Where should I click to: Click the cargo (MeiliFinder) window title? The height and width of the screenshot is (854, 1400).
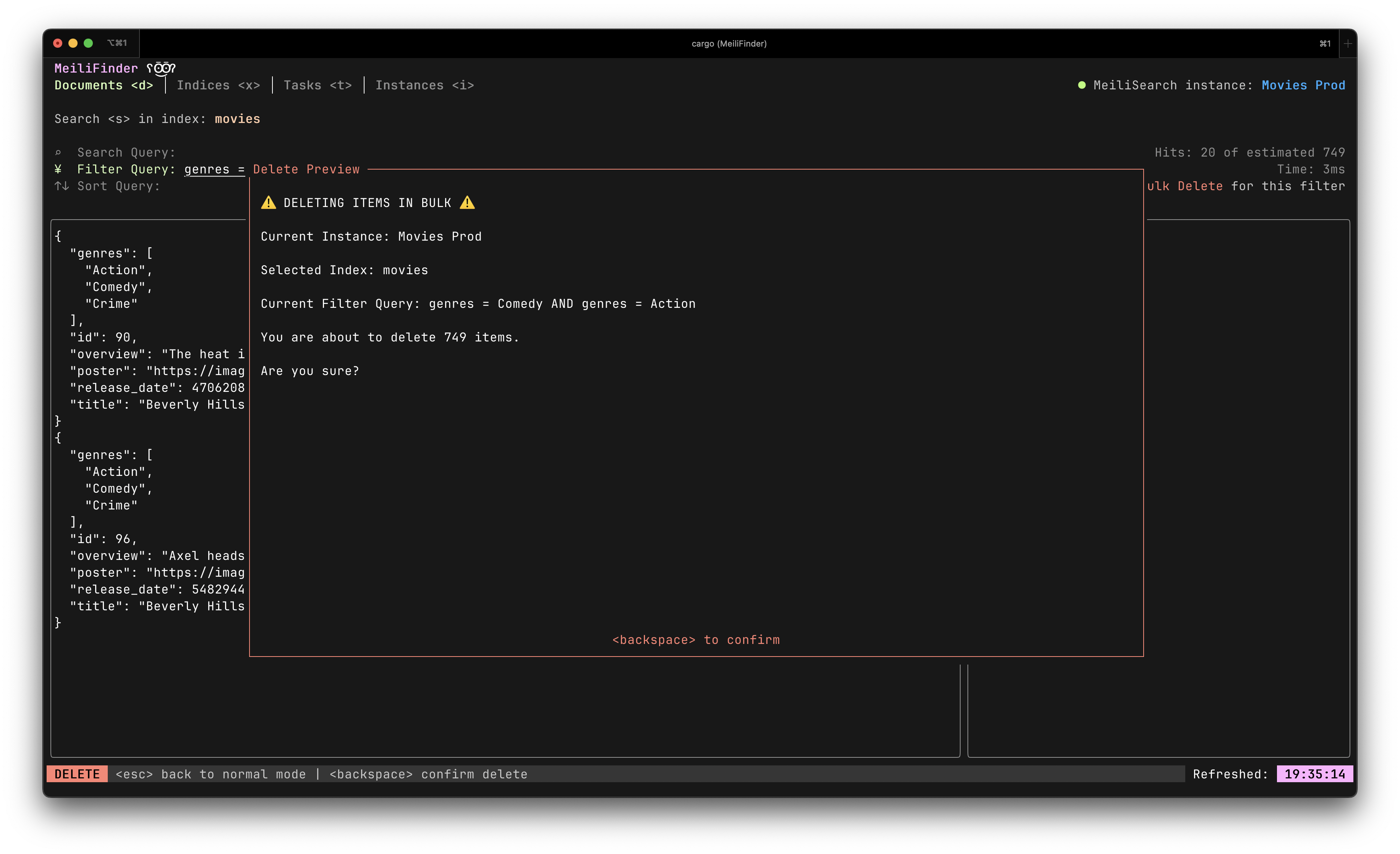click(729, 44)
